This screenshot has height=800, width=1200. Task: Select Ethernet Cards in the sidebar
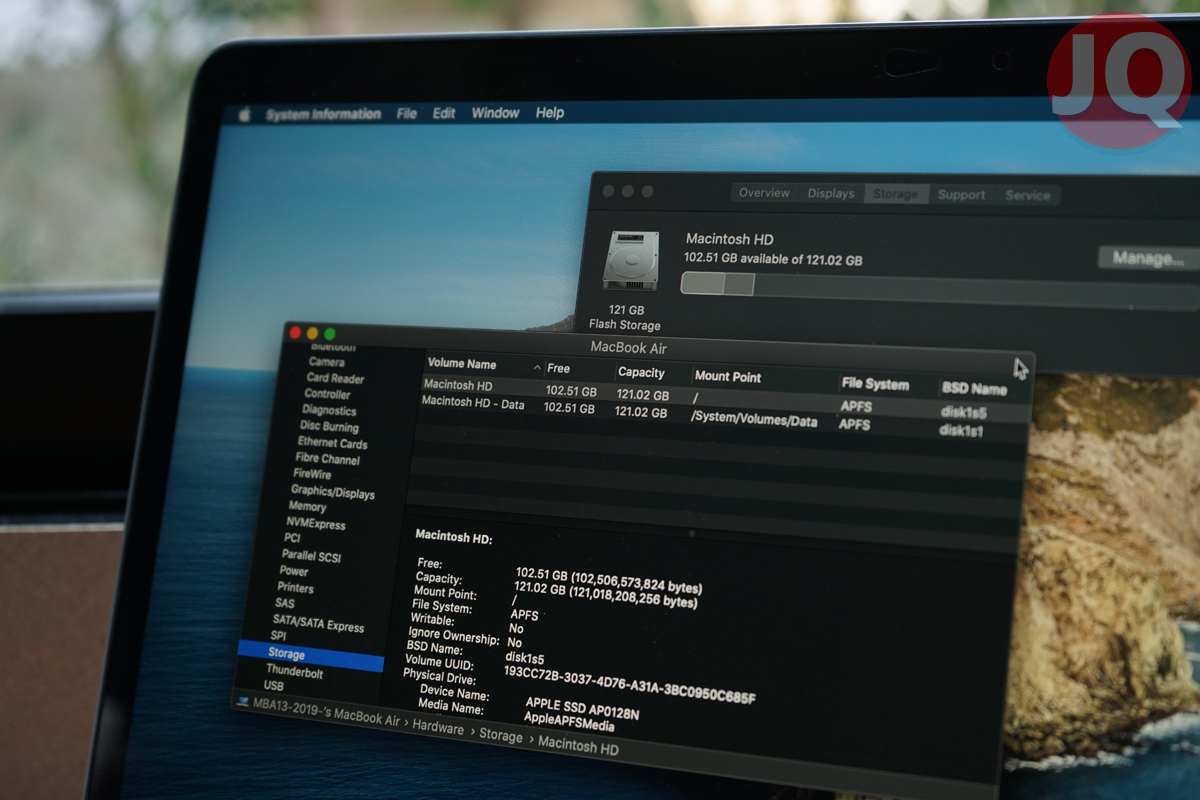click(x=332, y=443)
